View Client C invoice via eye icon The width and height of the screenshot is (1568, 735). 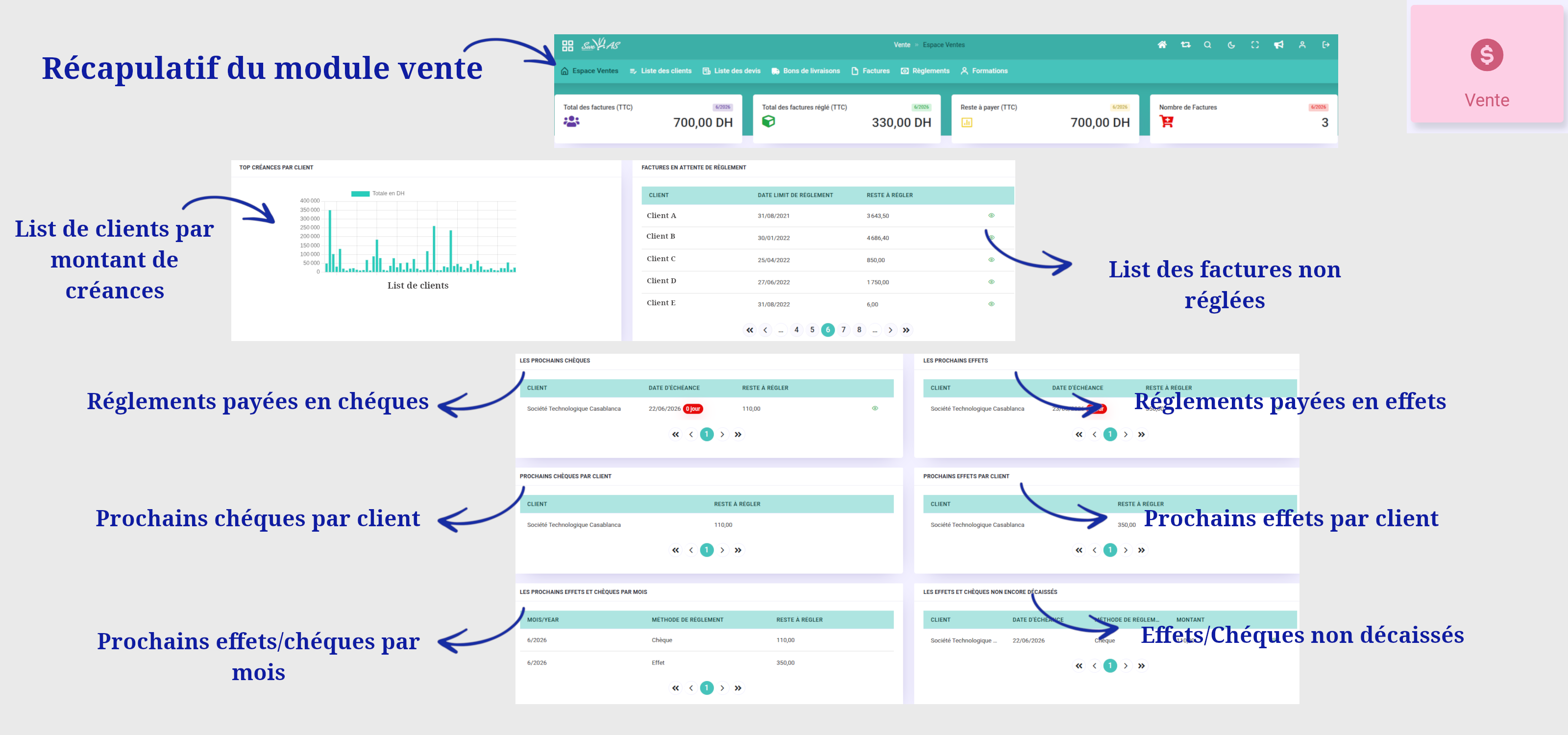tap(991, 260)
